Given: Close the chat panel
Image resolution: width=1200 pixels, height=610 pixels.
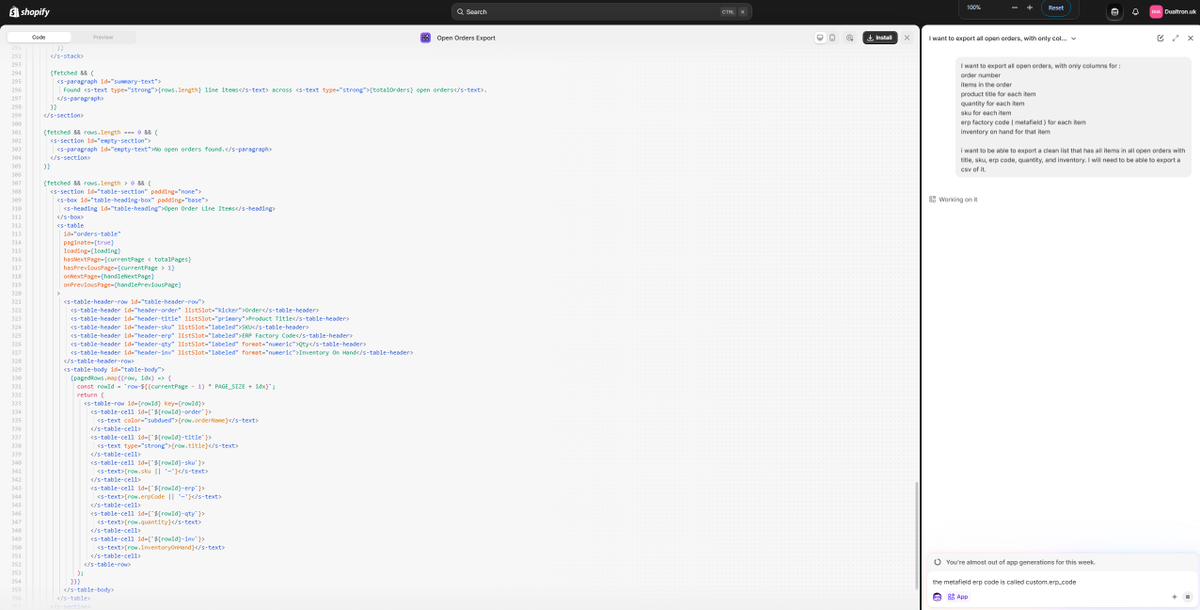Looking at the screenshot, I should coord(1189,38).
